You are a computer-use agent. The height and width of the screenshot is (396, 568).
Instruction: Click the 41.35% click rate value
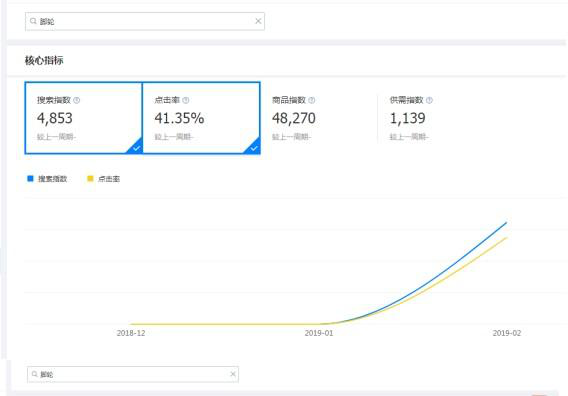tap(179, 118)
